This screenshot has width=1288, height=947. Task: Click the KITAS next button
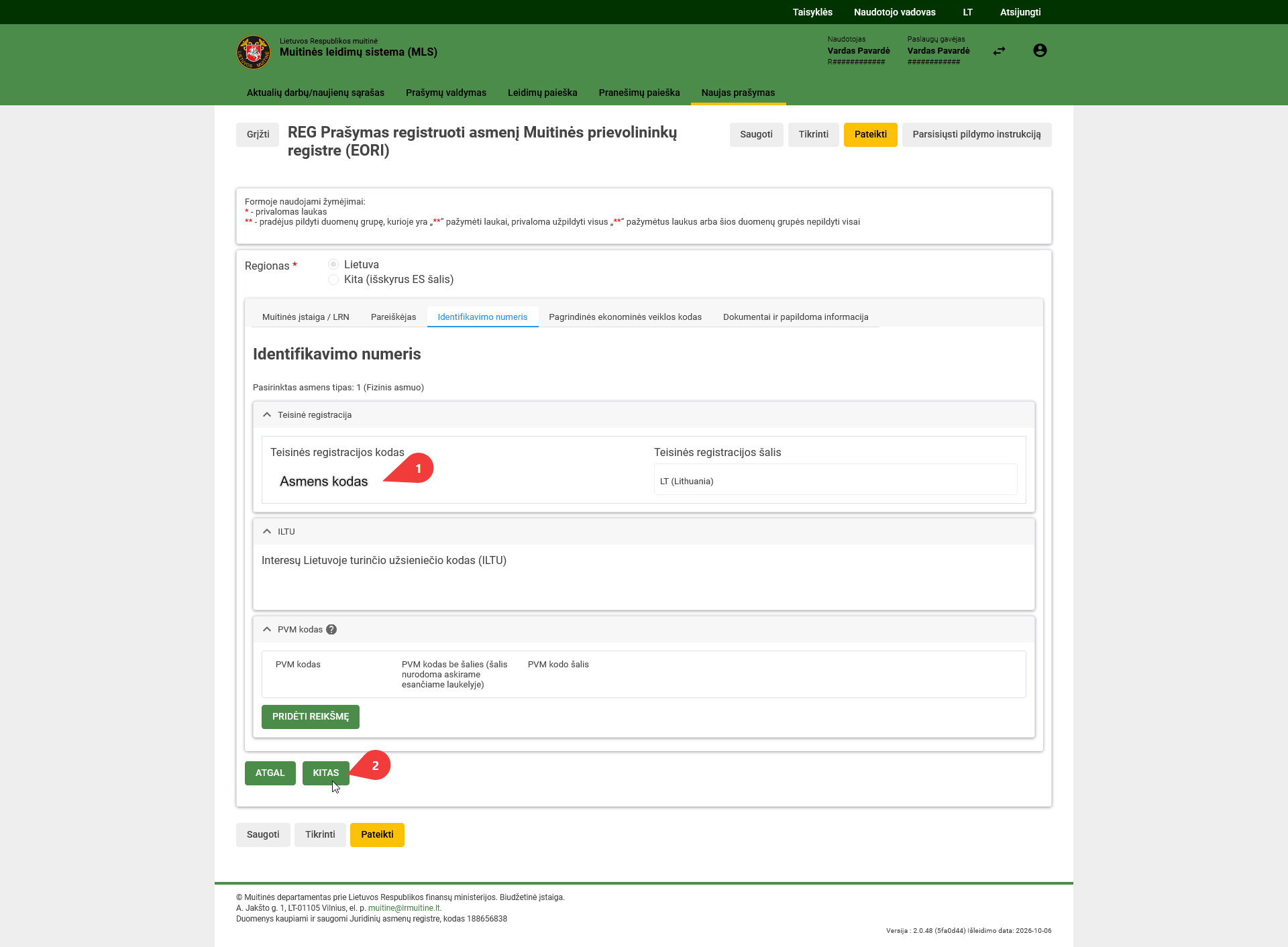coord(325,773)
